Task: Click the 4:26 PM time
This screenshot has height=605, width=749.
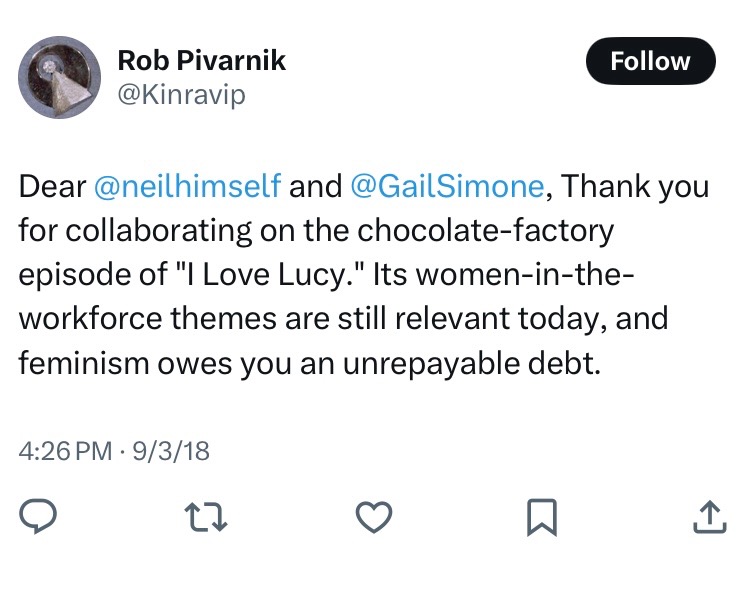Action: (x=66, y=450)
